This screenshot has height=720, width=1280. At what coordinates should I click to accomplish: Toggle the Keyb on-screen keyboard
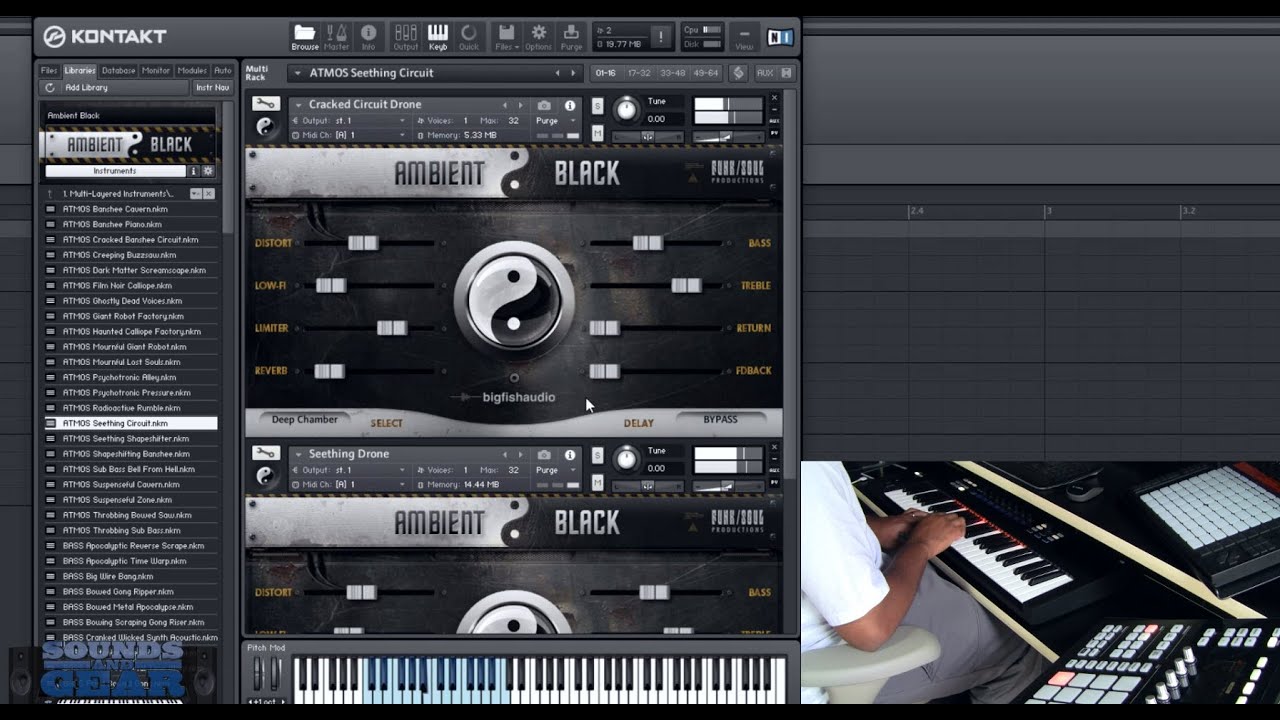click(x=438, y=37)
